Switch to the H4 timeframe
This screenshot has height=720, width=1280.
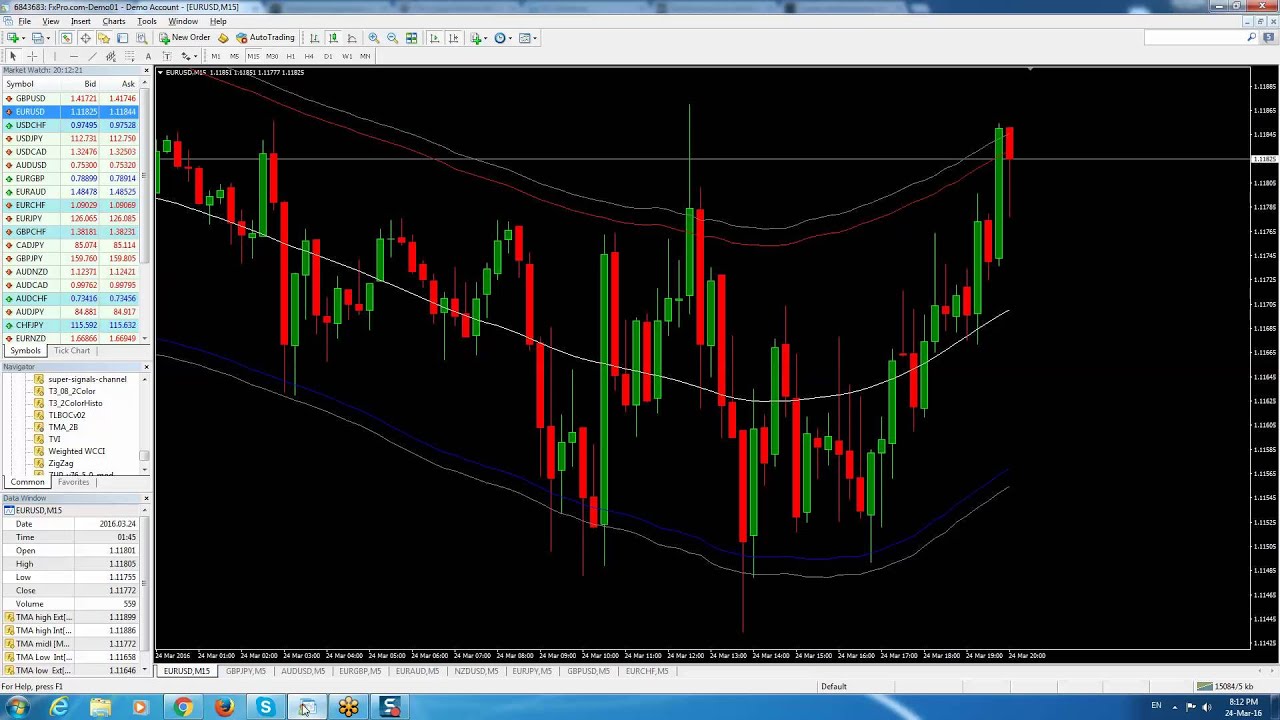pyautogui.click(x=309, y=56)
